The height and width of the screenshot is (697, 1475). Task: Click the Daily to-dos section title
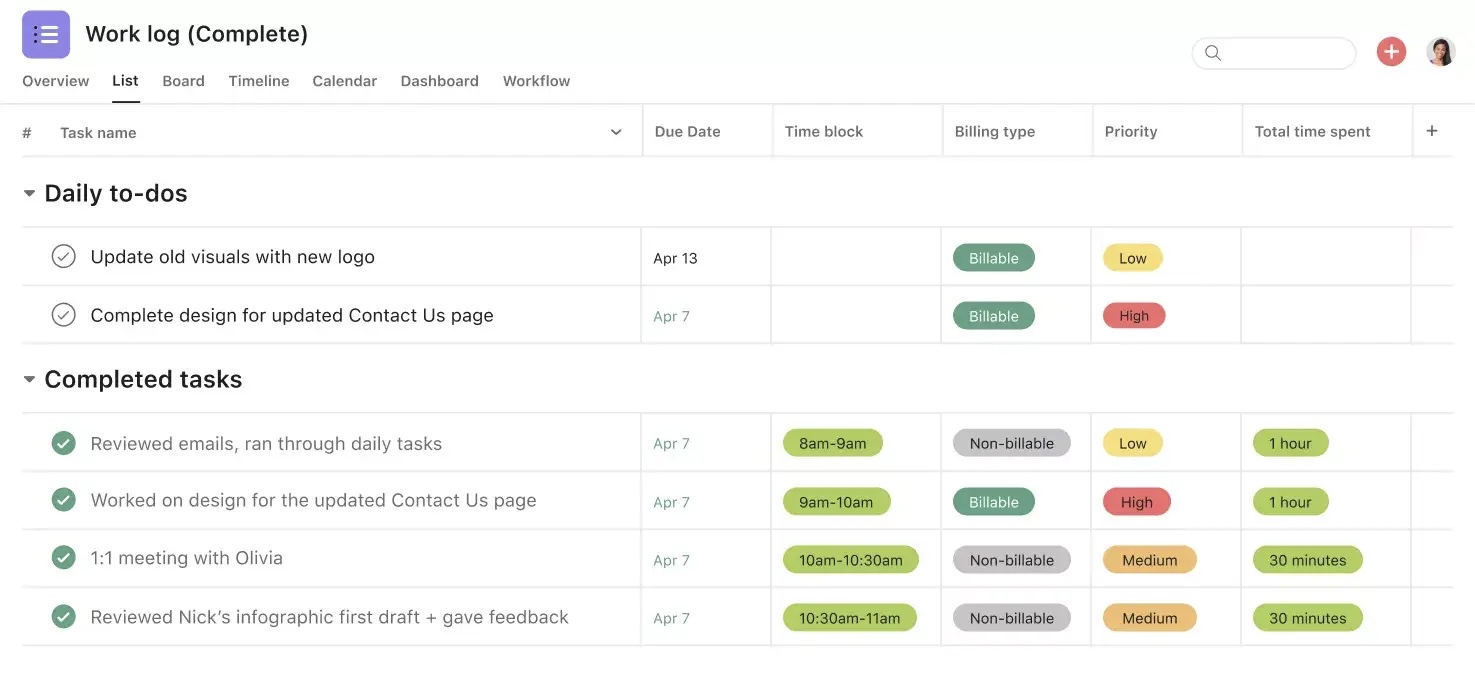pyautogui.click(x=116, y=193)
